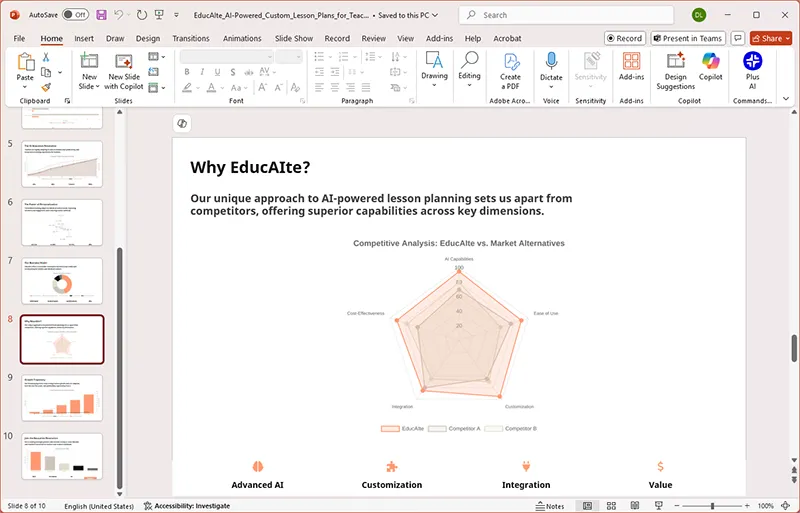Open the Transitions ribbon tab

190,38
